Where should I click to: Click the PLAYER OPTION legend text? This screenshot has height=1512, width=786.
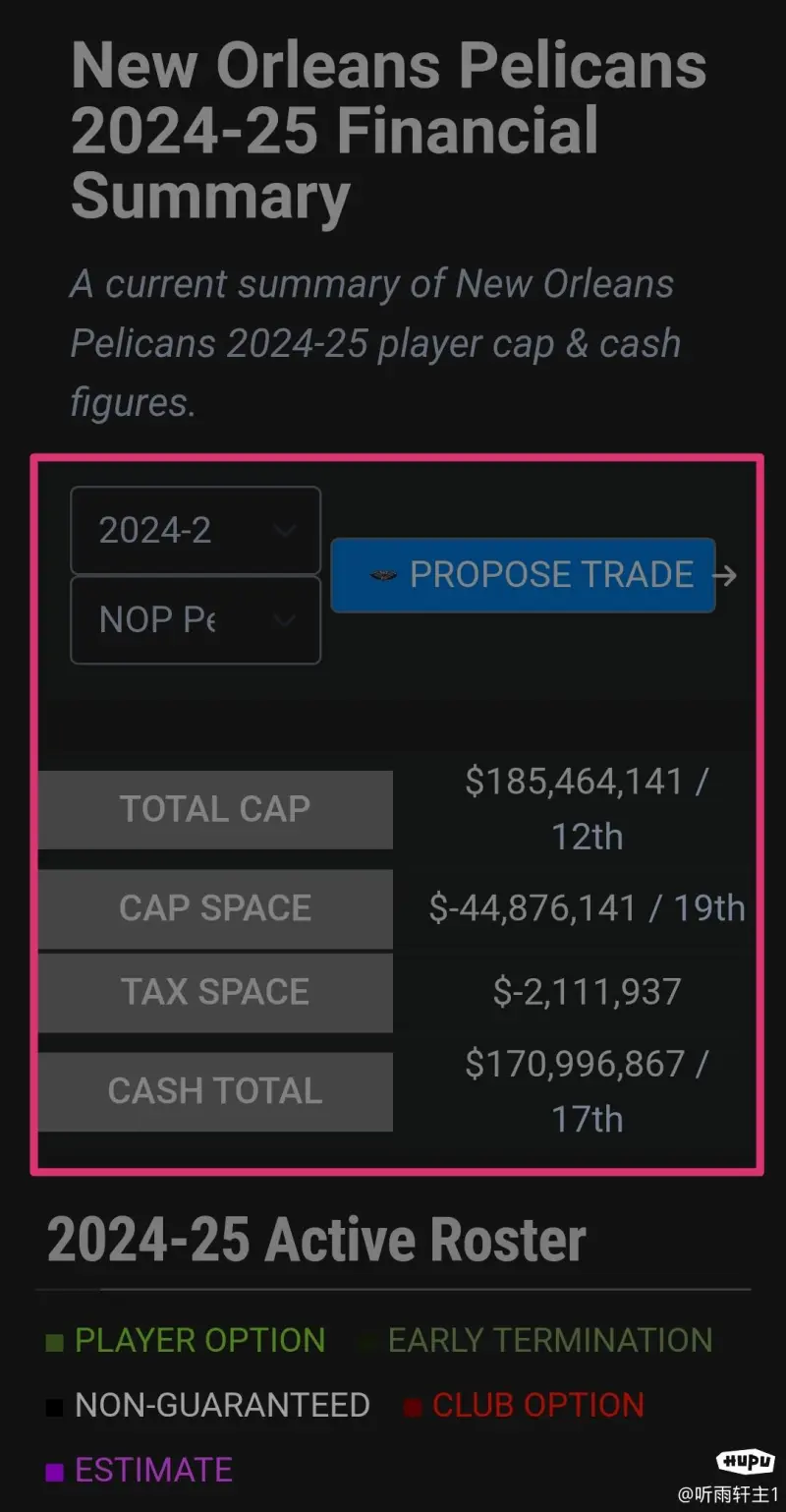click(200, 1341)
